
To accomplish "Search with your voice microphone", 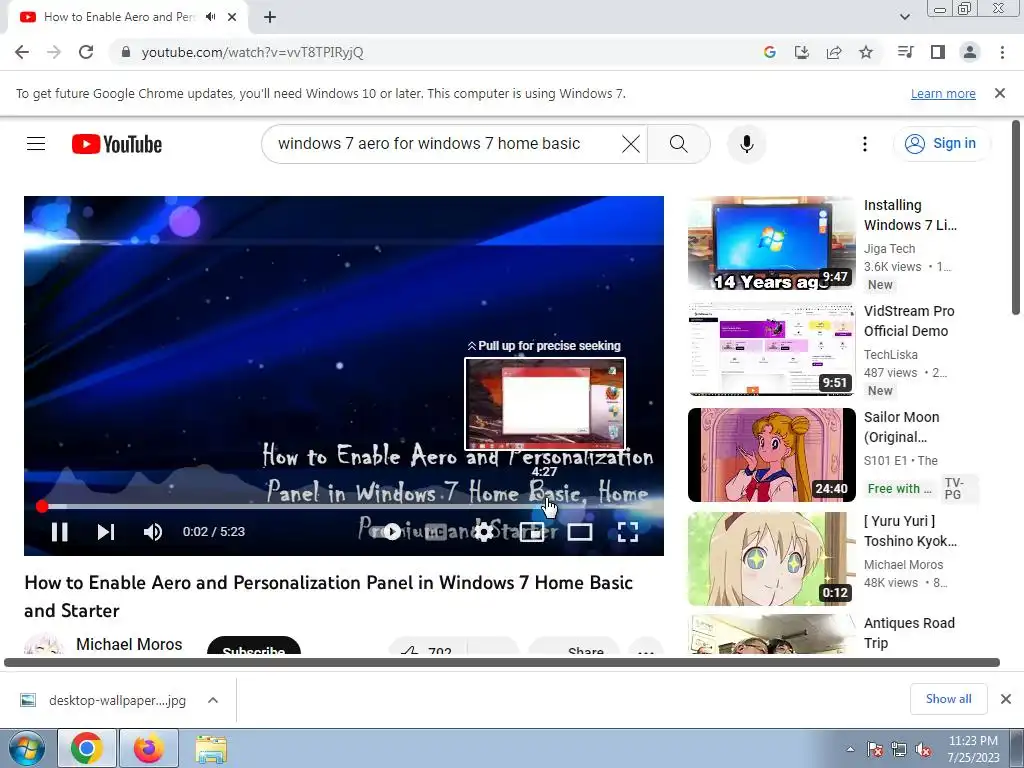I will [x=746, y=144].
